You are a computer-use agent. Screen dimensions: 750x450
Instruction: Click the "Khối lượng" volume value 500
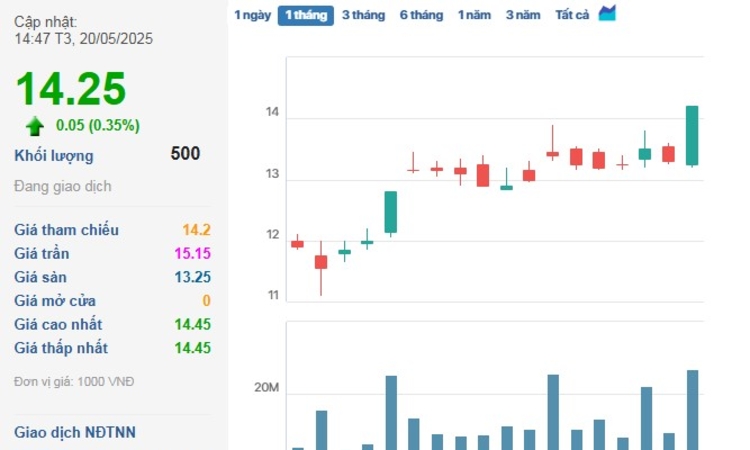tap(185, 153)
